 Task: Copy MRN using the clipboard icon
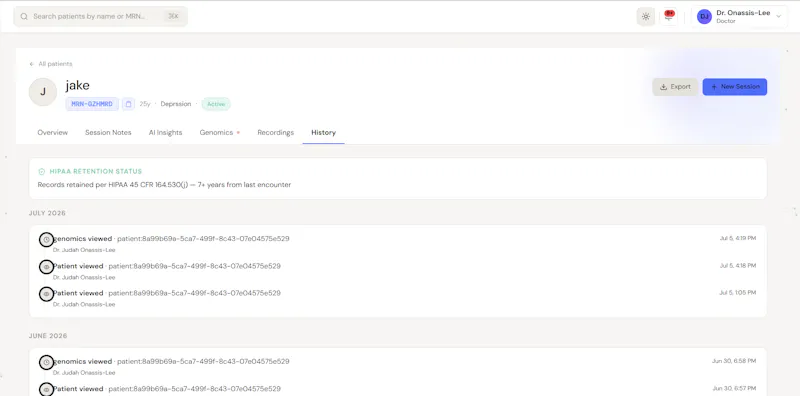pyautogui.click(x=129, y=104)
